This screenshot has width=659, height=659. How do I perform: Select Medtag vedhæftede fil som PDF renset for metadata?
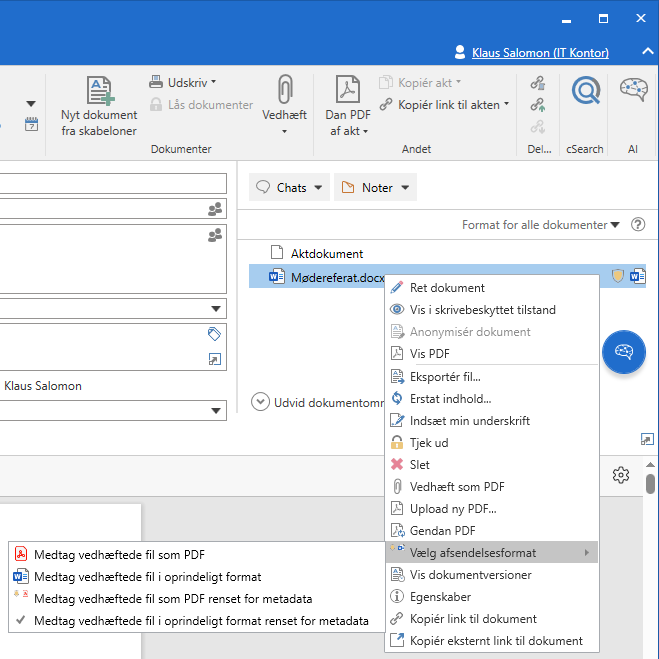tap(172, 599)
